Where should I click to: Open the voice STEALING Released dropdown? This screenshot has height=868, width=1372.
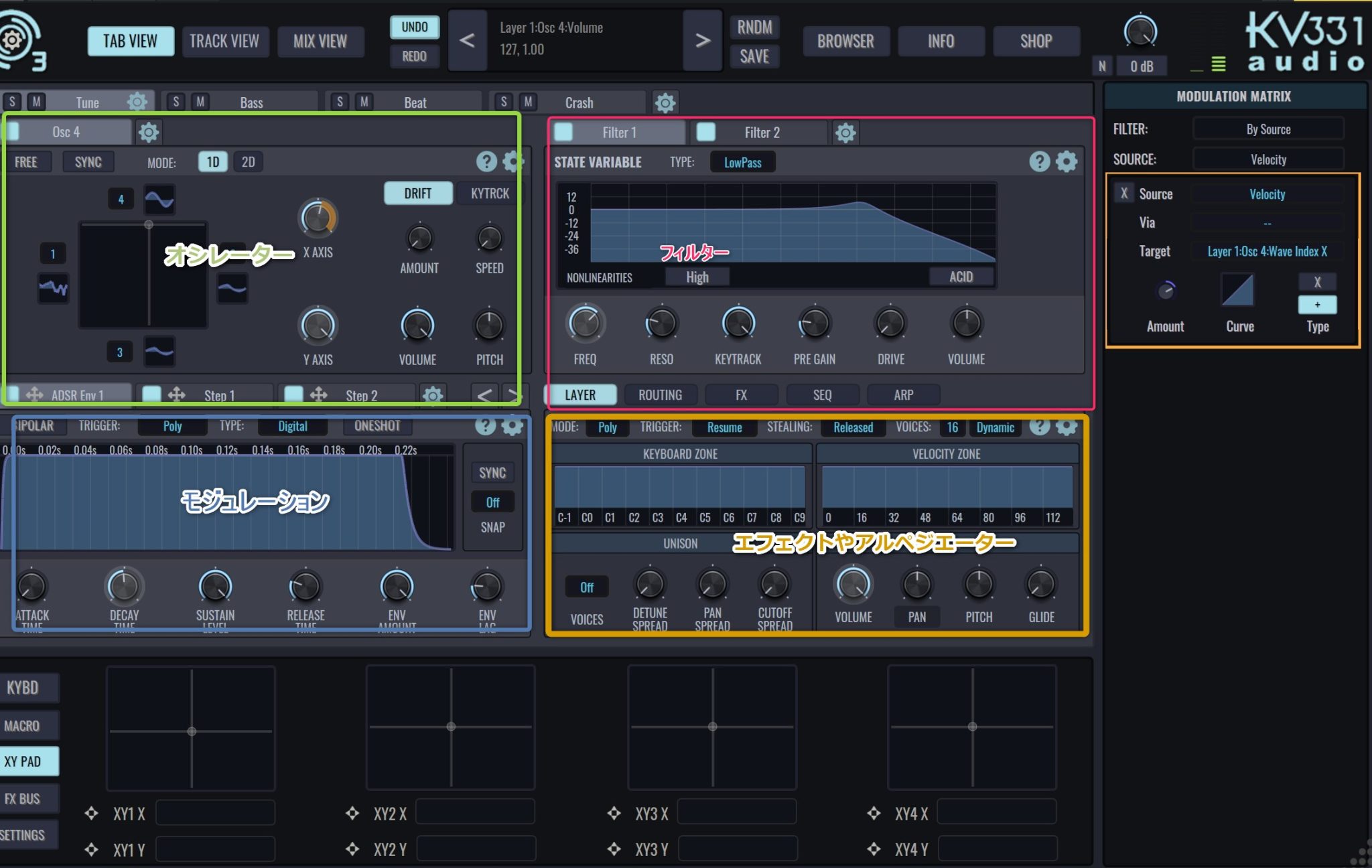point(853,427)
